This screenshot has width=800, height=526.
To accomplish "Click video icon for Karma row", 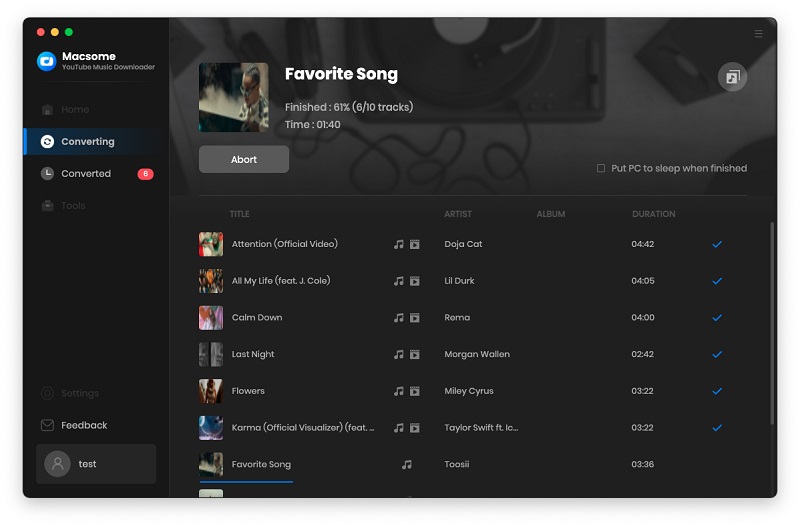I will point(415,428).
